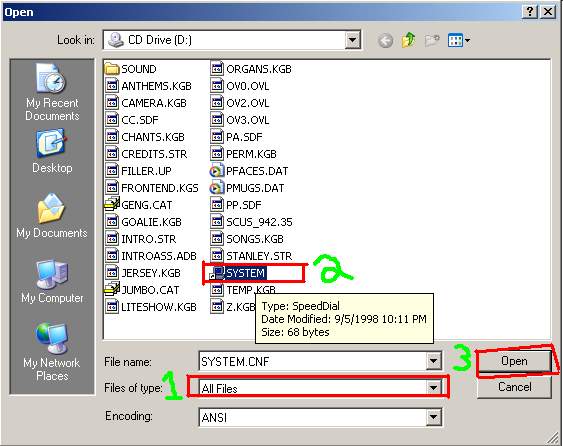Click the question mark help button
Viewport: 563px width, 446px height.
click(x=530, y=12)
